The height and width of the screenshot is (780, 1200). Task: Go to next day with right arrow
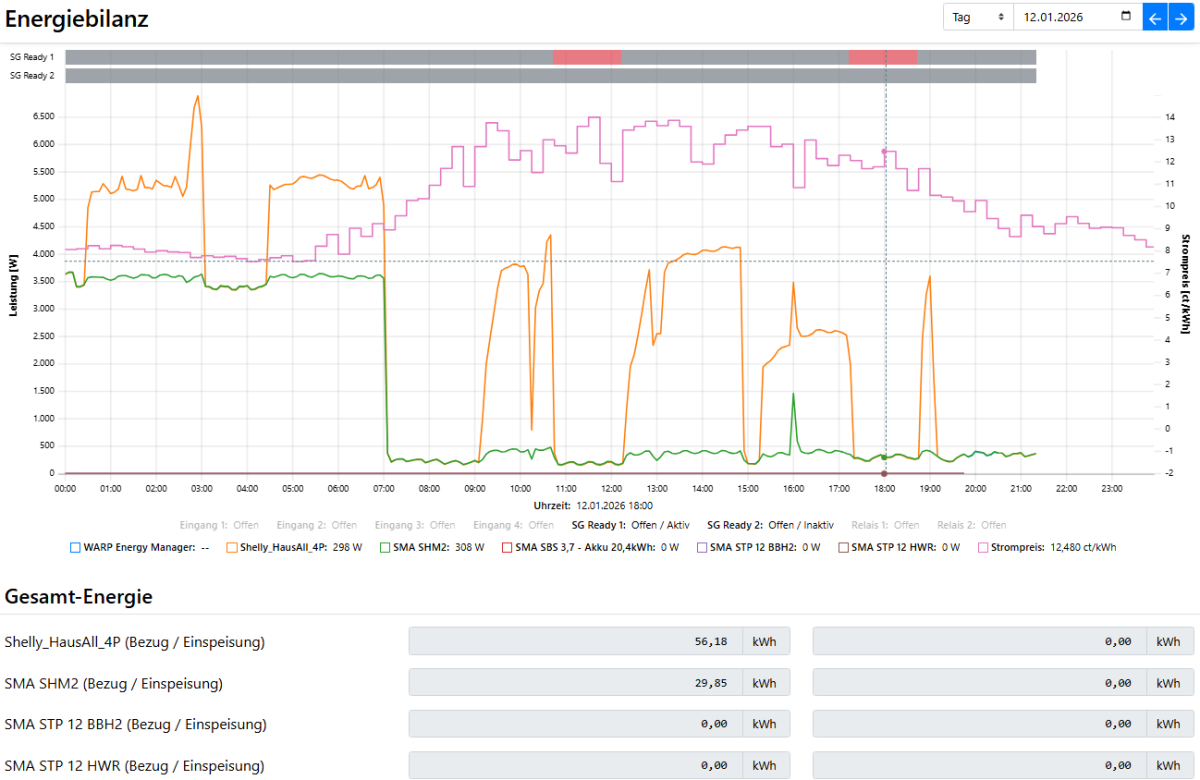[x=1180, y=17]
